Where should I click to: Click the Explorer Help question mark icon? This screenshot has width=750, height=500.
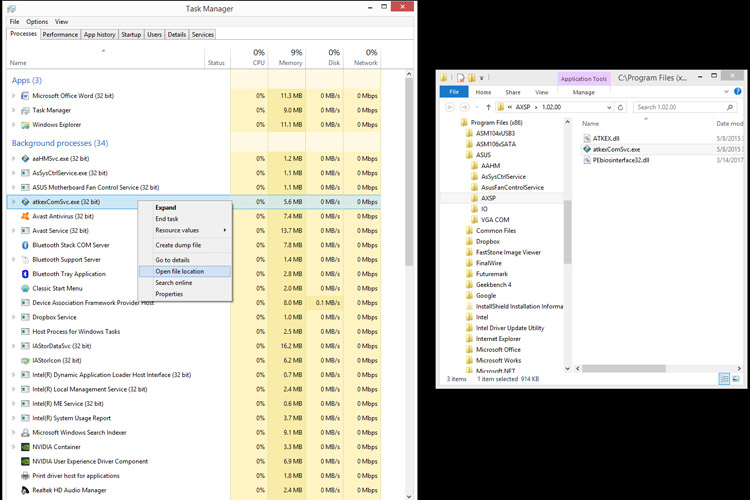(738, 91)
